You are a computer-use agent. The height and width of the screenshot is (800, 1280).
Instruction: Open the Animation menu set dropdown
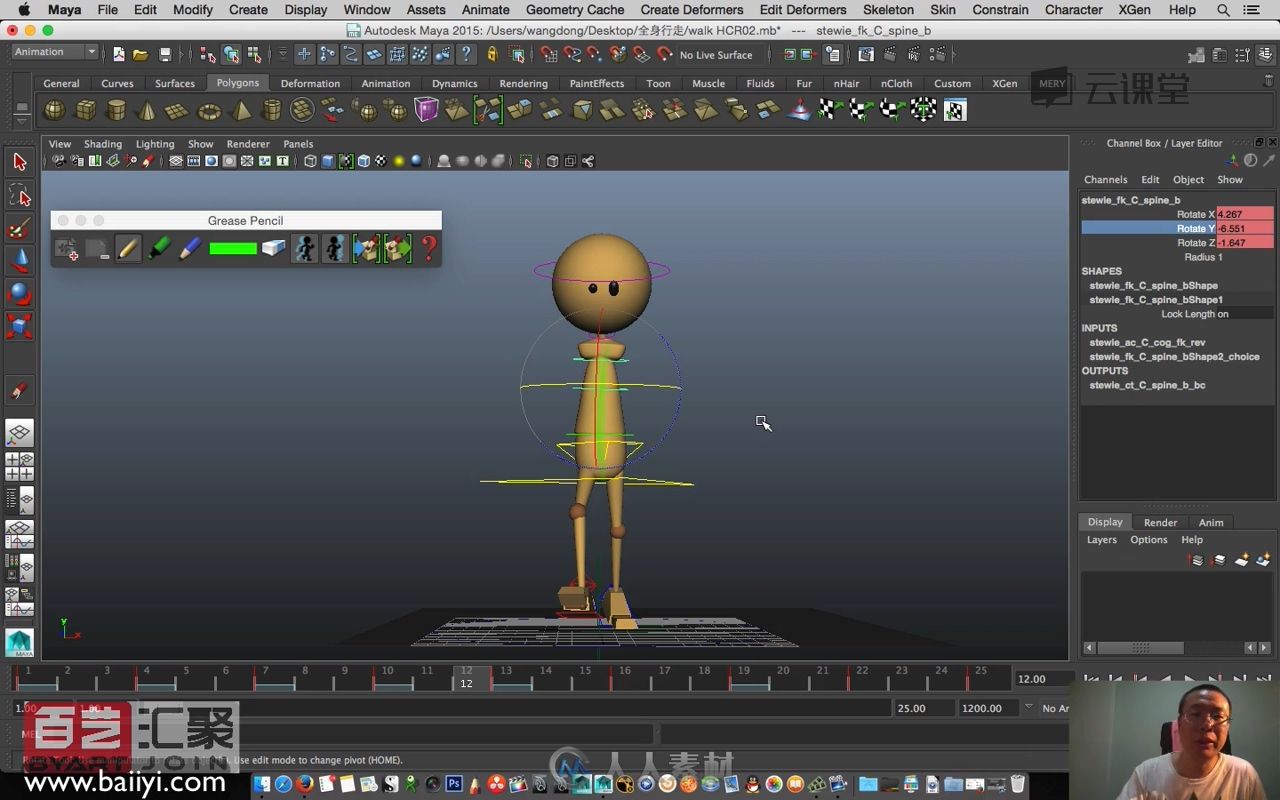[55, 52]
